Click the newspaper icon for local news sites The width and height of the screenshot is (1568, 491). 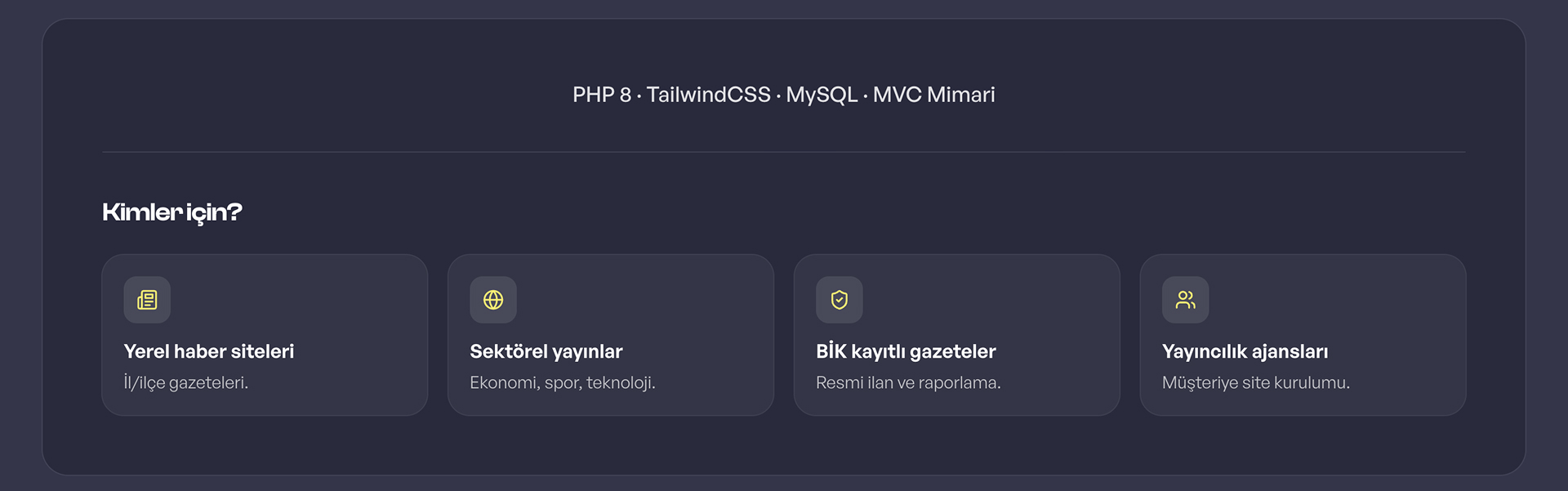pyautogui.click(x=147, y=300)
